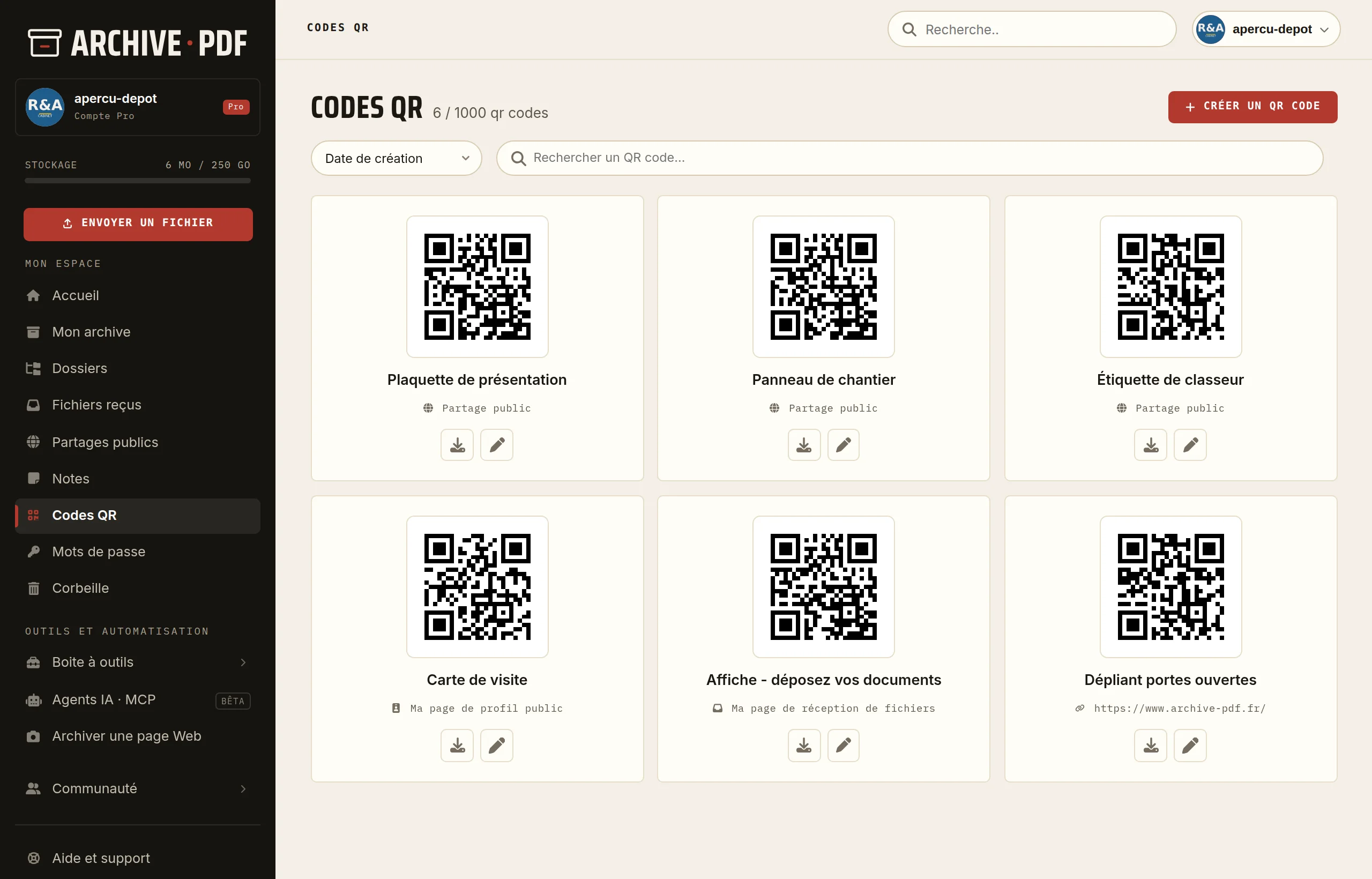Edit the Plaquette de présentation QR code
The height and width of the screenshot is (879, 1372).
tap(496, 445)
